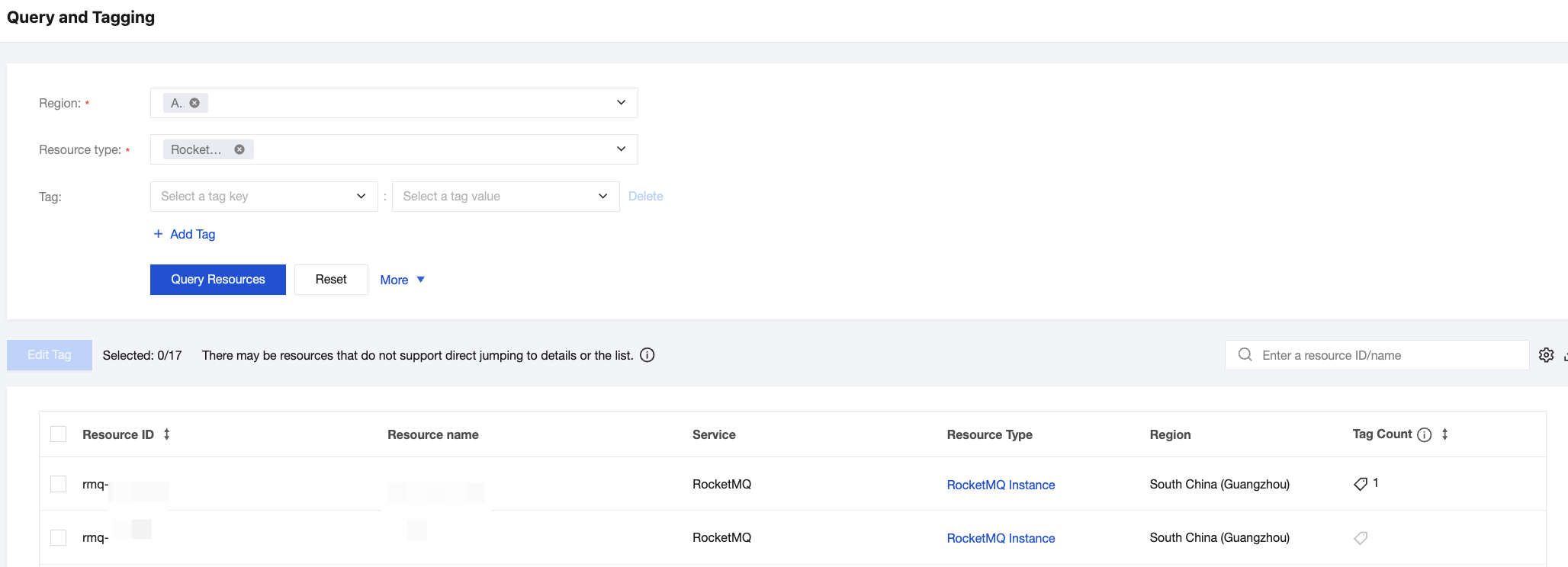Click the search magnifier icon

(x=1245, y=355)
